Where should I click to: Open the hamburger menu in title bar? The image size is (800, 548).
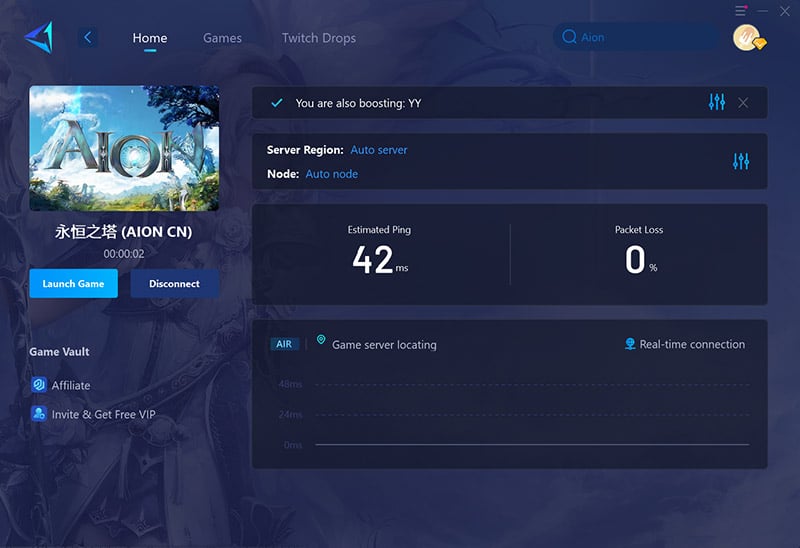[x=741, y=11]
